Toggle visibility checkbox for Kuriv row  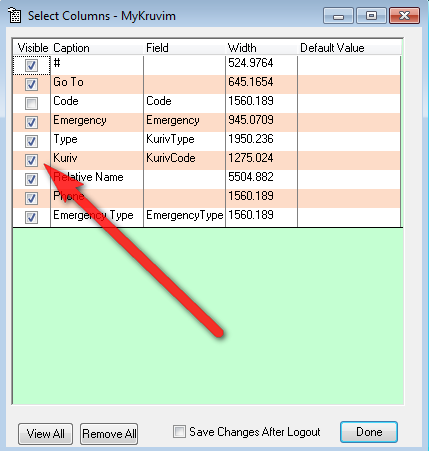click(x=31, y=160)
